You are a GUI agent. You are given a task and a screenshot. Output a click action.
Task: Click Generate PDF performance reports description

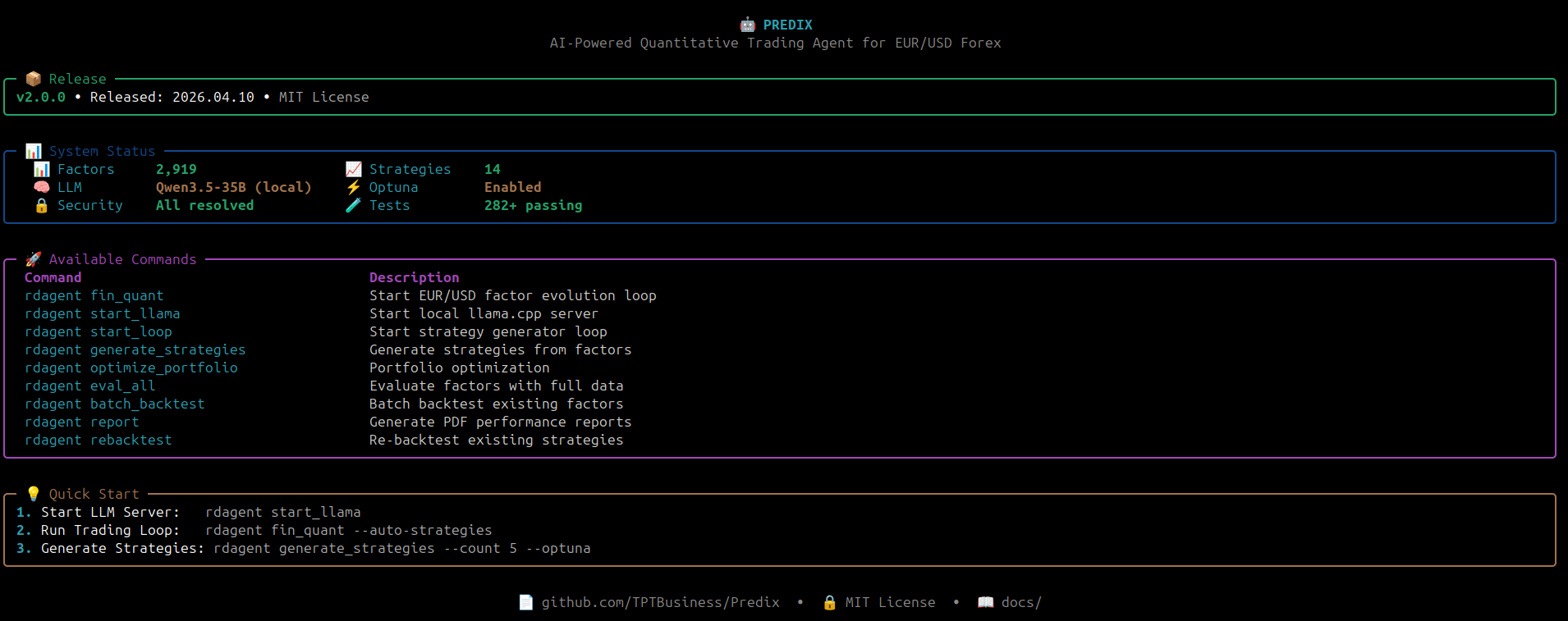(x=501, y=422)
